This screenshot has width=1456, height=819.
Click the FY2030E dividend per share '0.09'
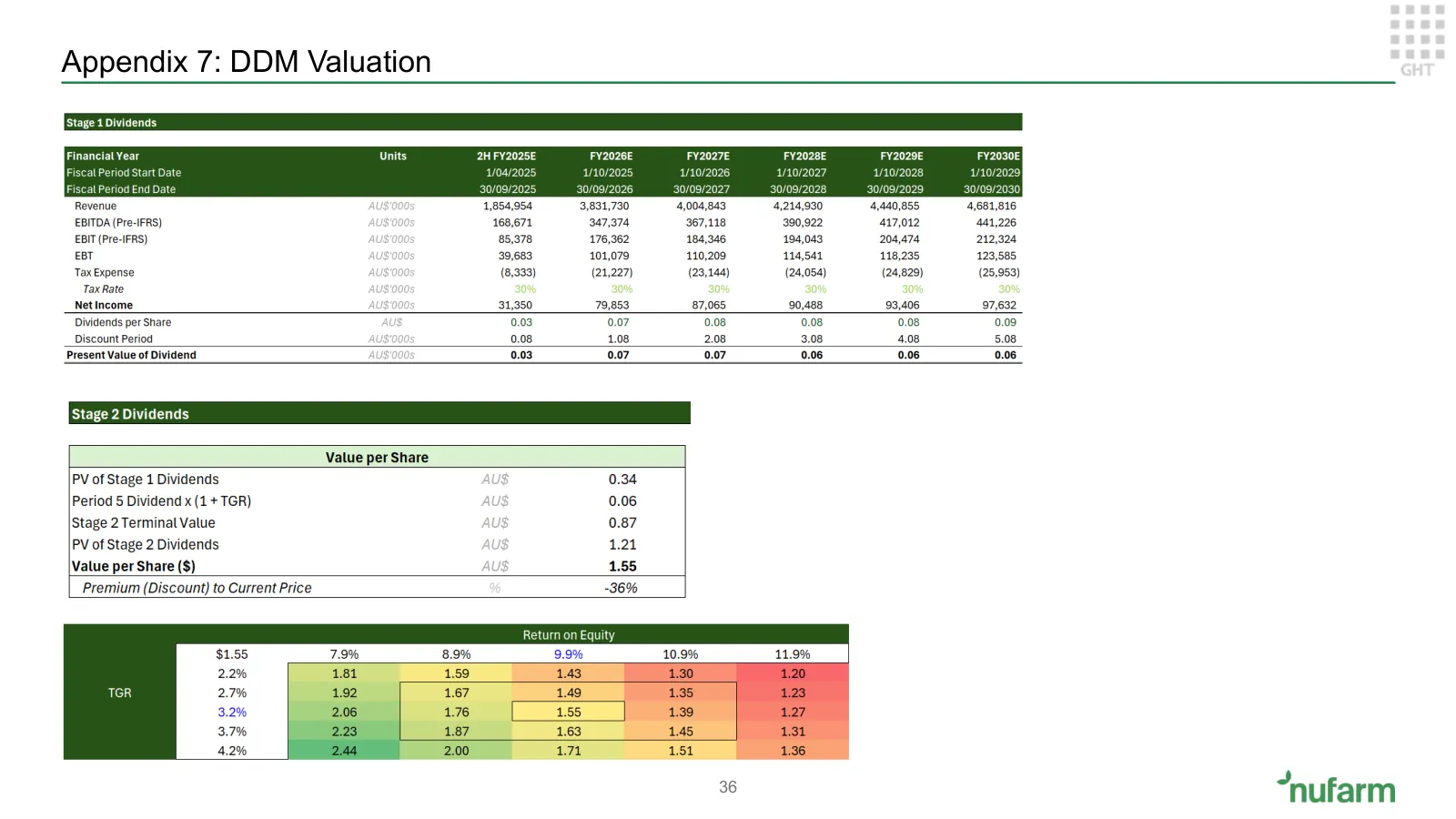[1006, 323]
